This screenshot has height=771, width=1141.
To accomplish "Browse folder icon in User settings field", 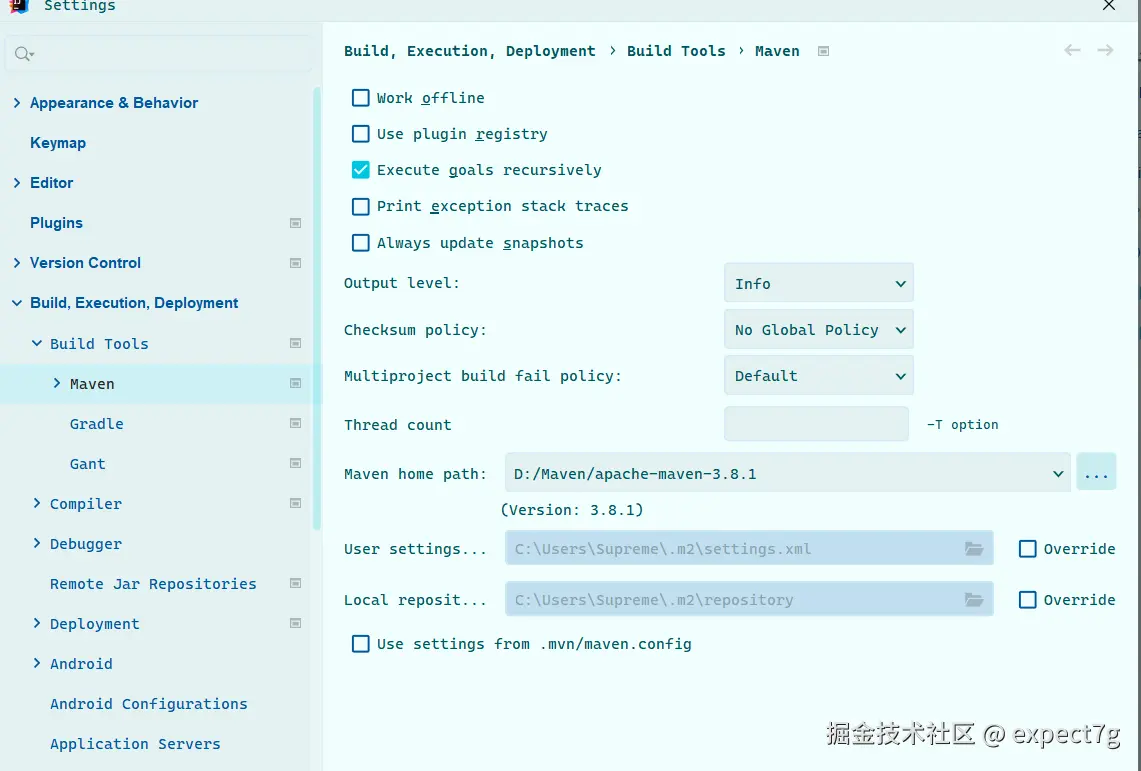I will [974, 548].
